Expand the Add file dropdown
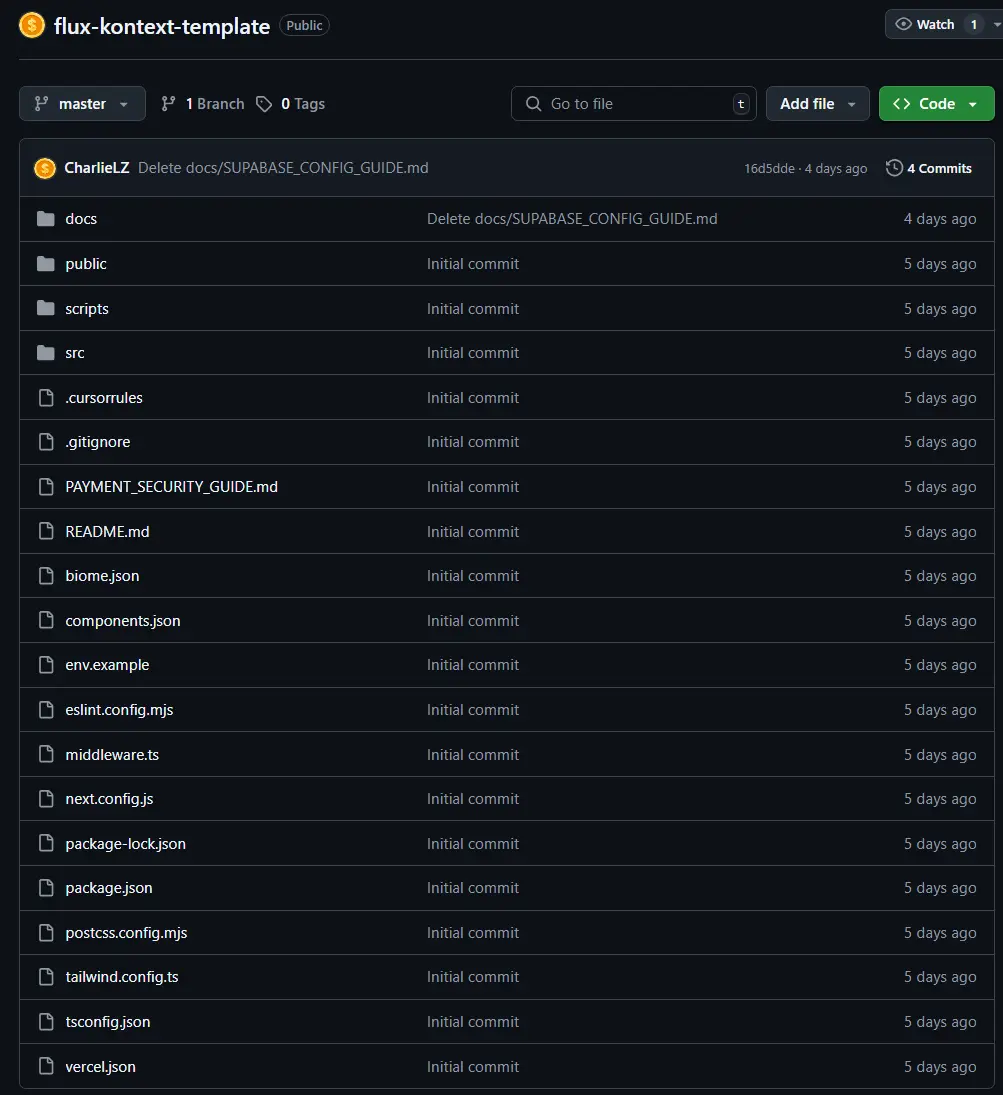The width and height of the screenshot is (1003, 1095). pyautogui.click(x=817, y=104)
